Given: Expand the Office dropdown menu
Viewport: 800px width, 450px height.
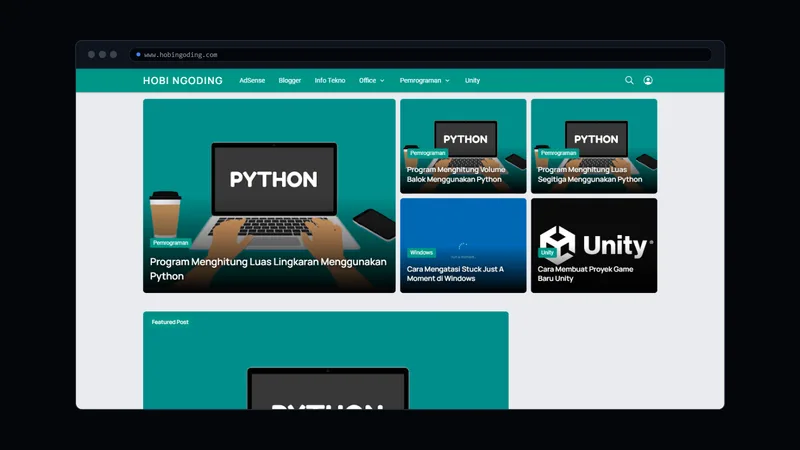Looking at the screenshot, I should click(371, 81).
